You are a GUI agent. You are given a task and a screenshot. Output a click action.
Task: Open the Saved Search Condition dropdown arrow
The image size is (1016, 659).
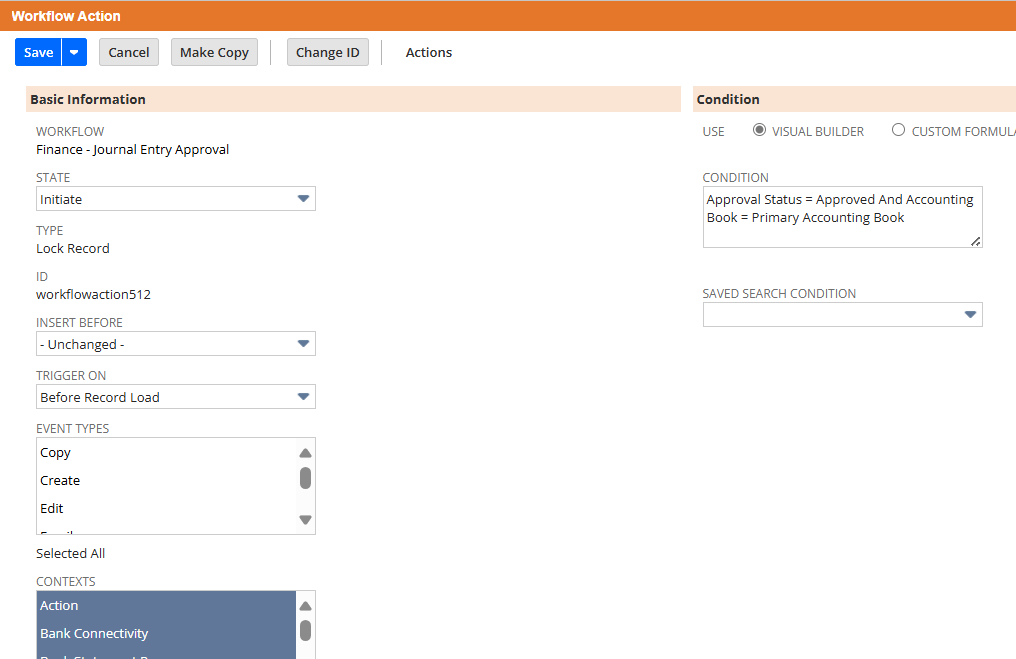tap(969, 313)
